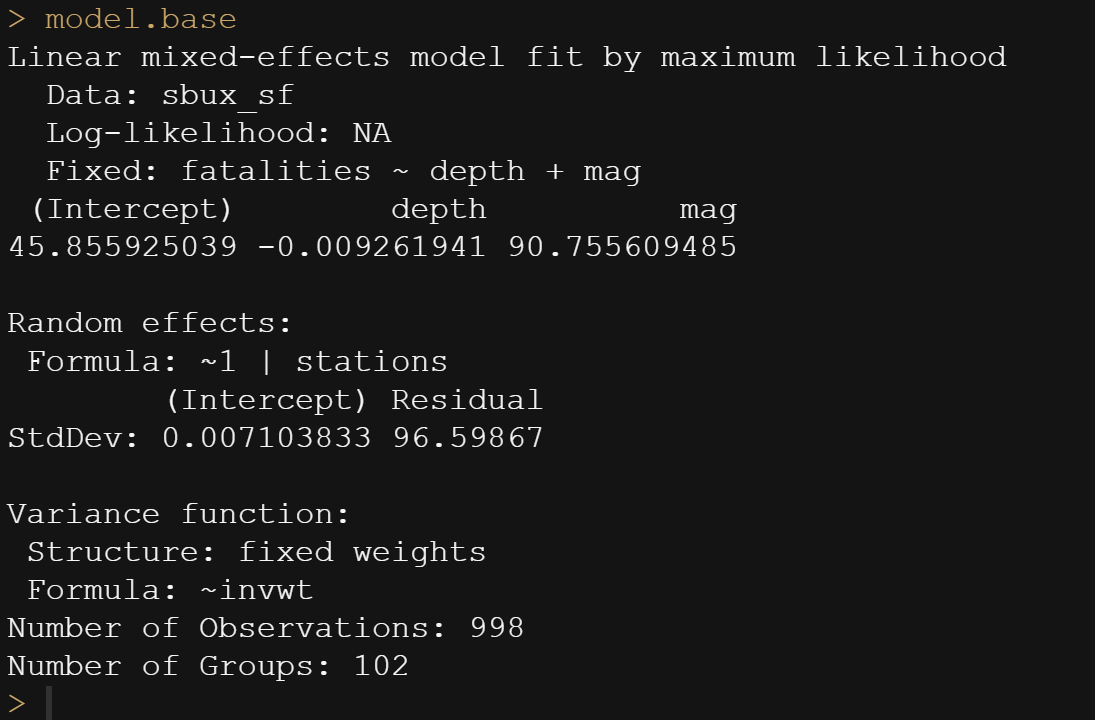
Task: Click the Residual column header
Action: point(467,400)
